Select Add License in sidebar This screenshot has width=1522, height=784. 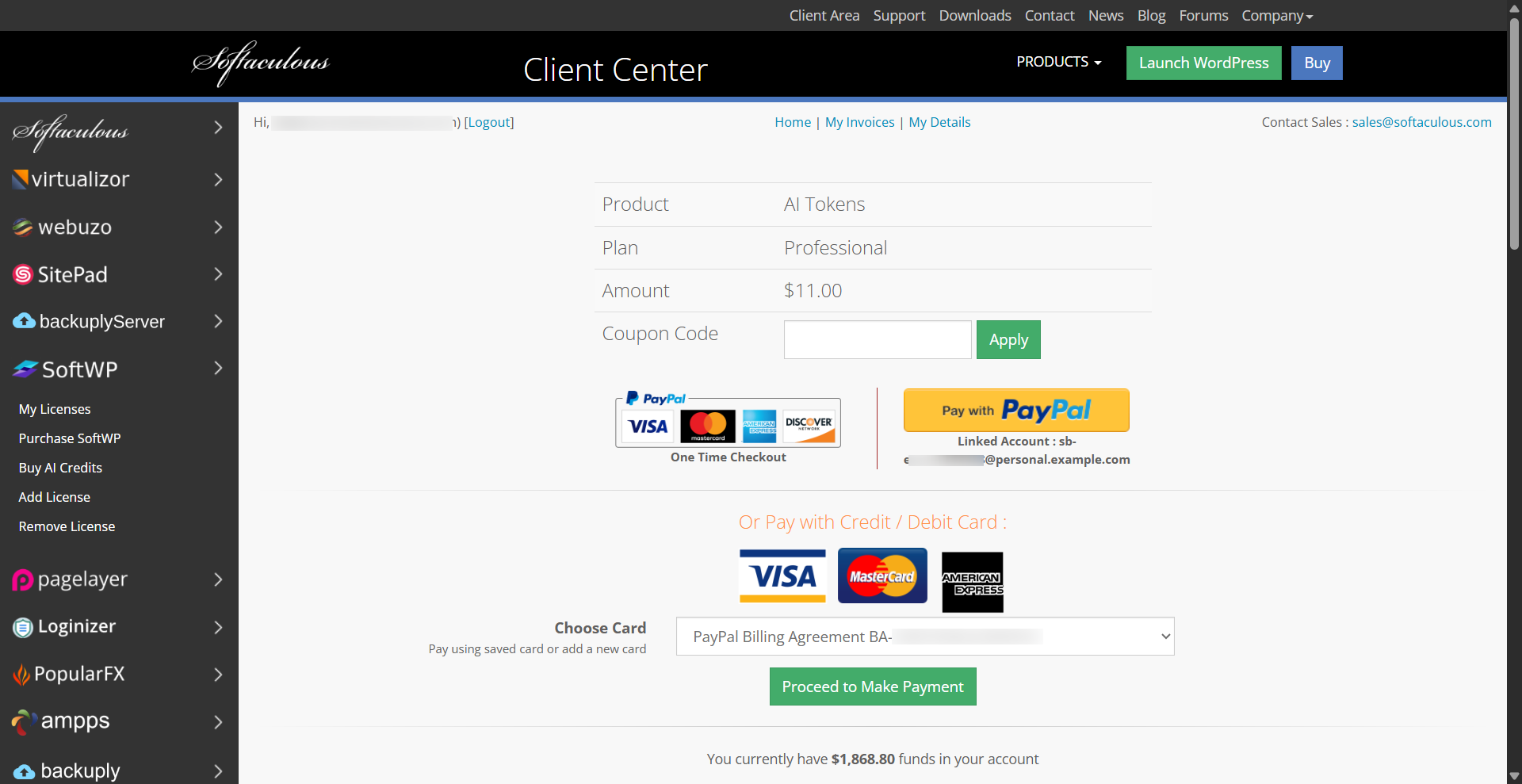tap(55, 497)
